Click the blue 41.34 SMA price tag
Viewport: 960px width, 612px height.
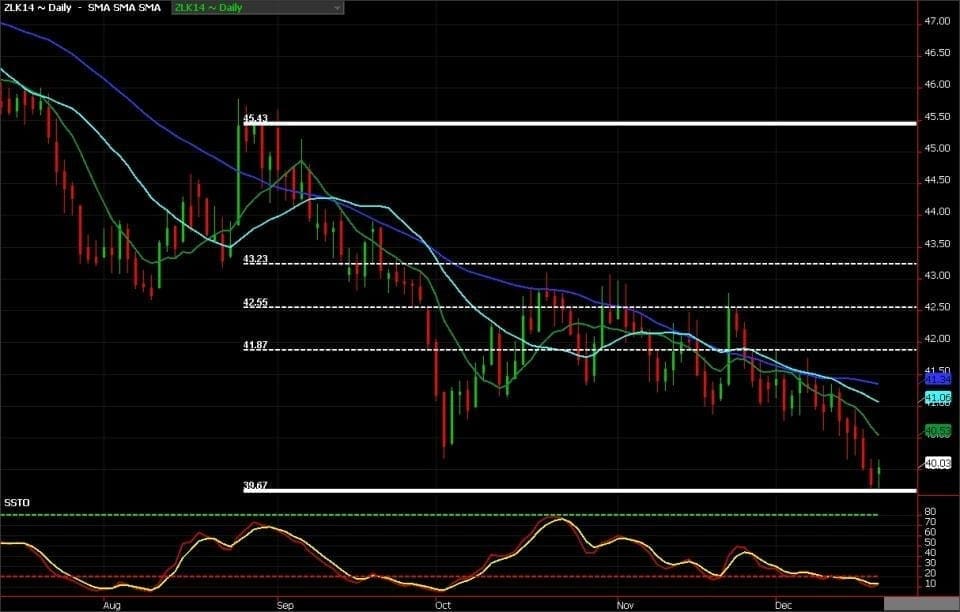[937, 380]
